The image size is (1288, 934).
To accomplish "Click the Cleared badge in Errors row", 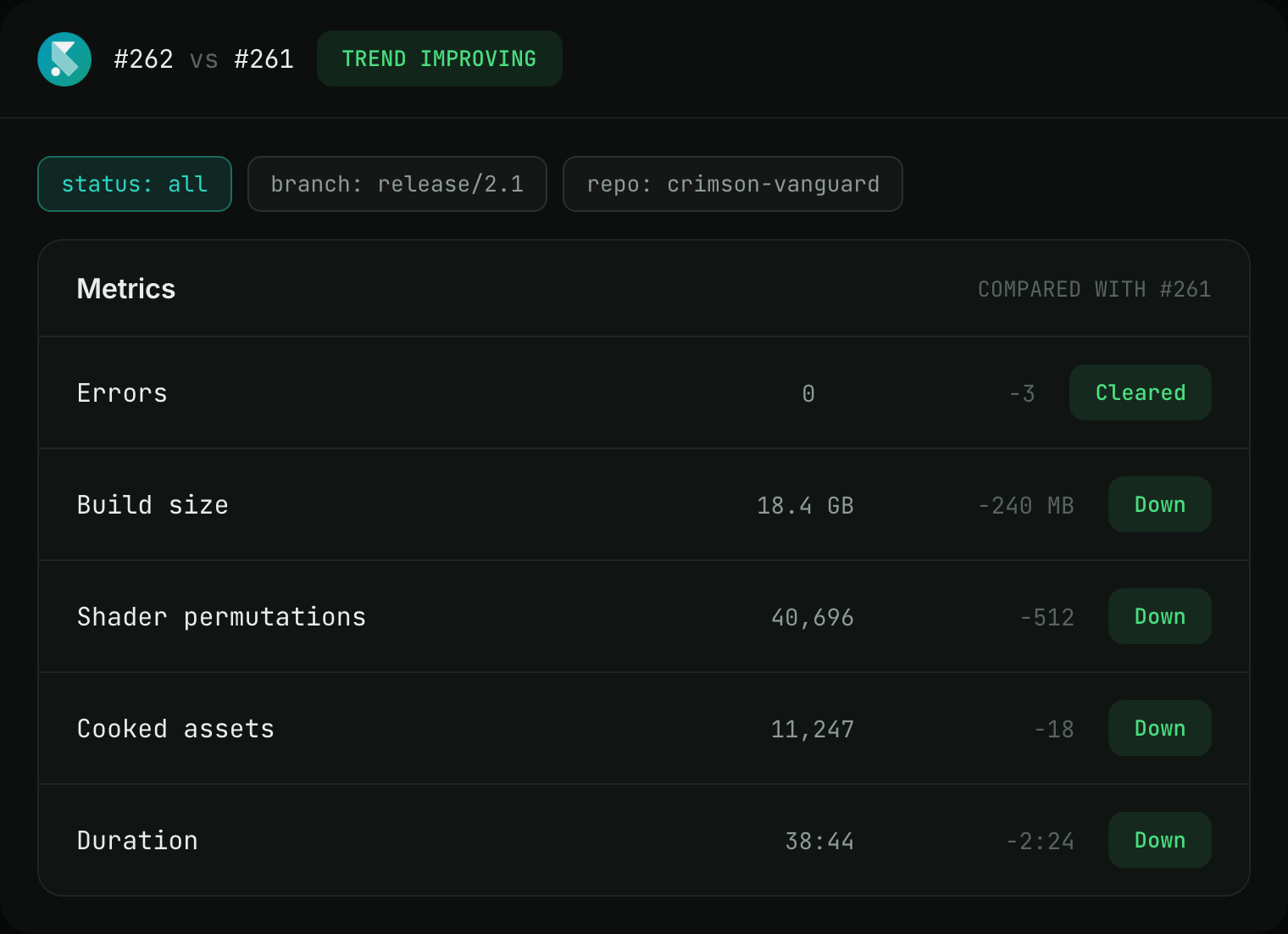I will pos(1141,392).
